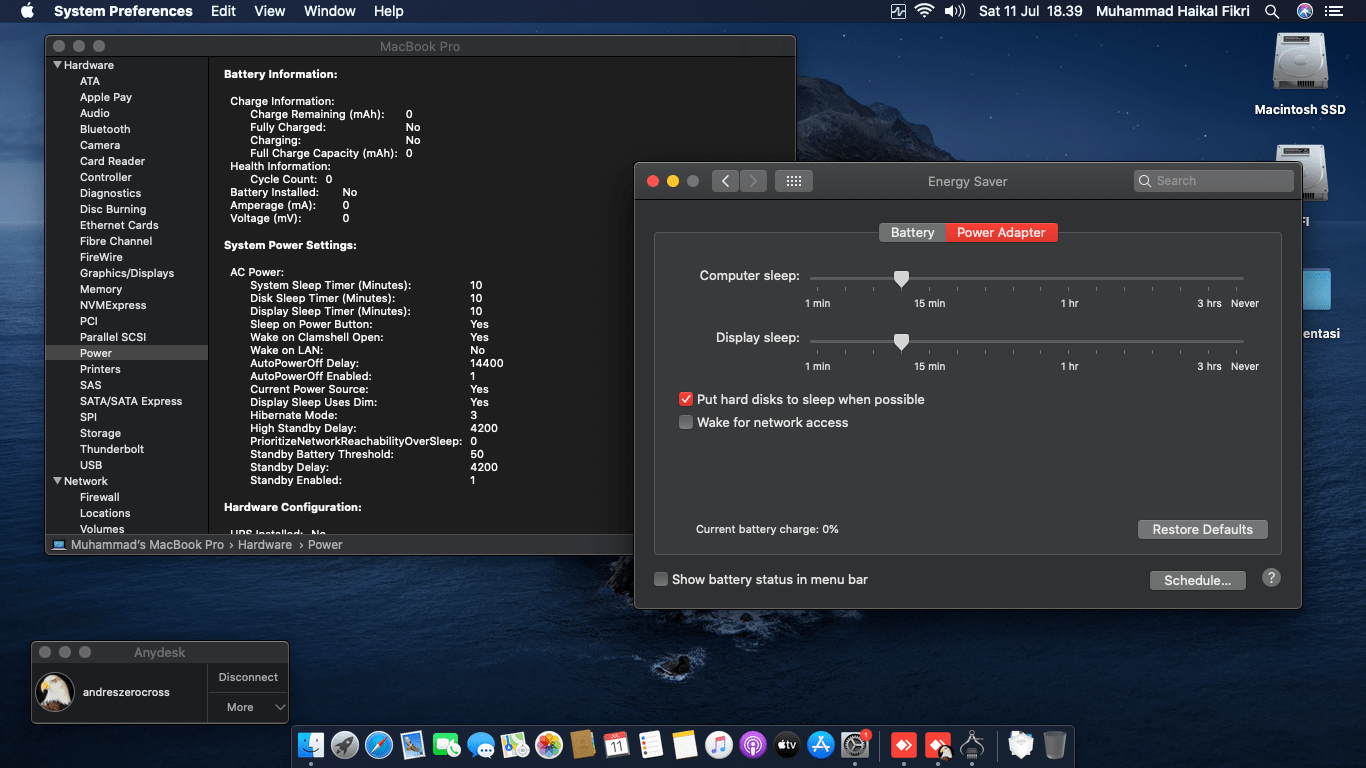1366x768 pixels.
Task: Collapse the Hardware section triangle
Action: click(57, 65)
